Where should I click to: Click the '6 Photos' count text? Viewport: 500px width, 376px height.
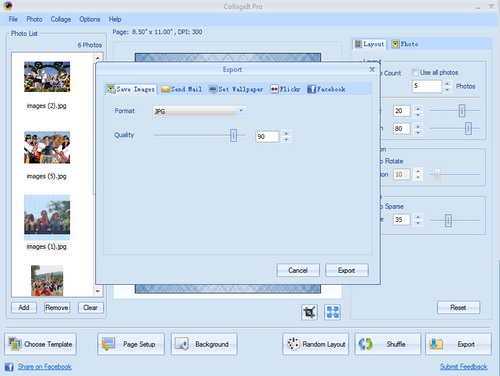[90, 45]
